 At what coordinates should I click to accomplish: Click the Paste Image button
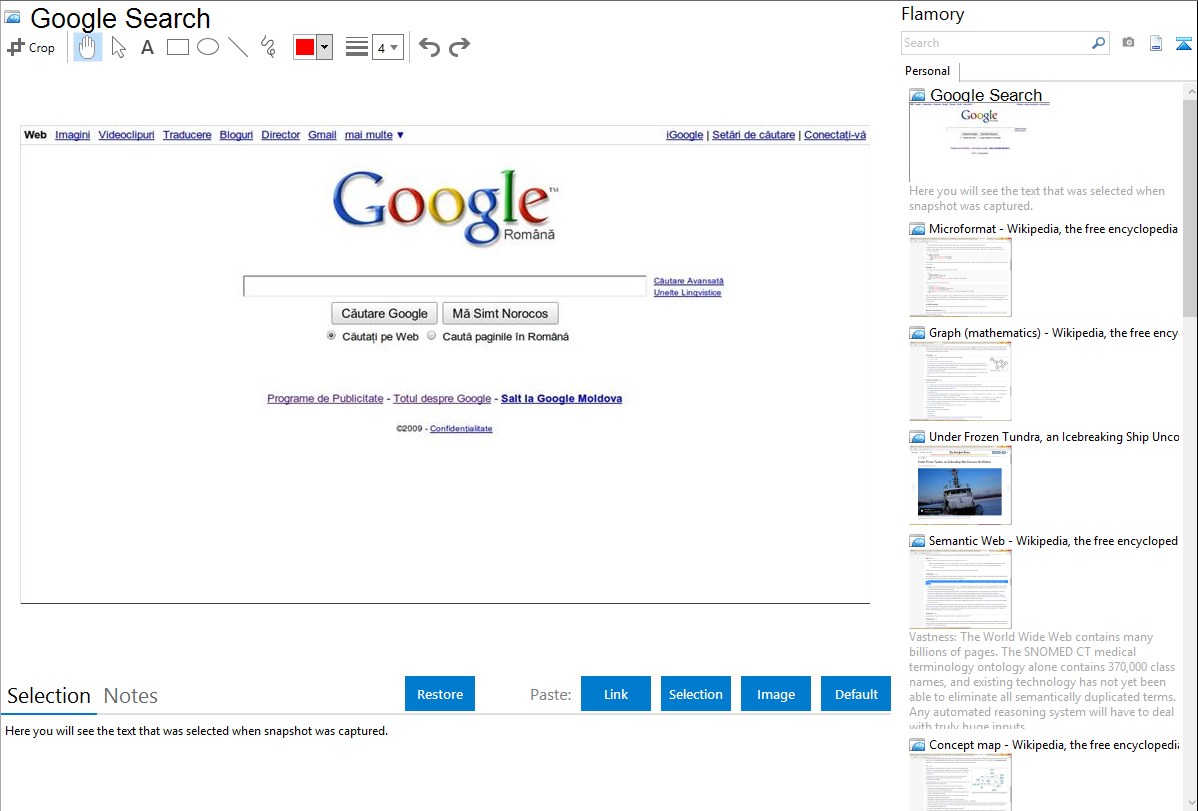776,694
